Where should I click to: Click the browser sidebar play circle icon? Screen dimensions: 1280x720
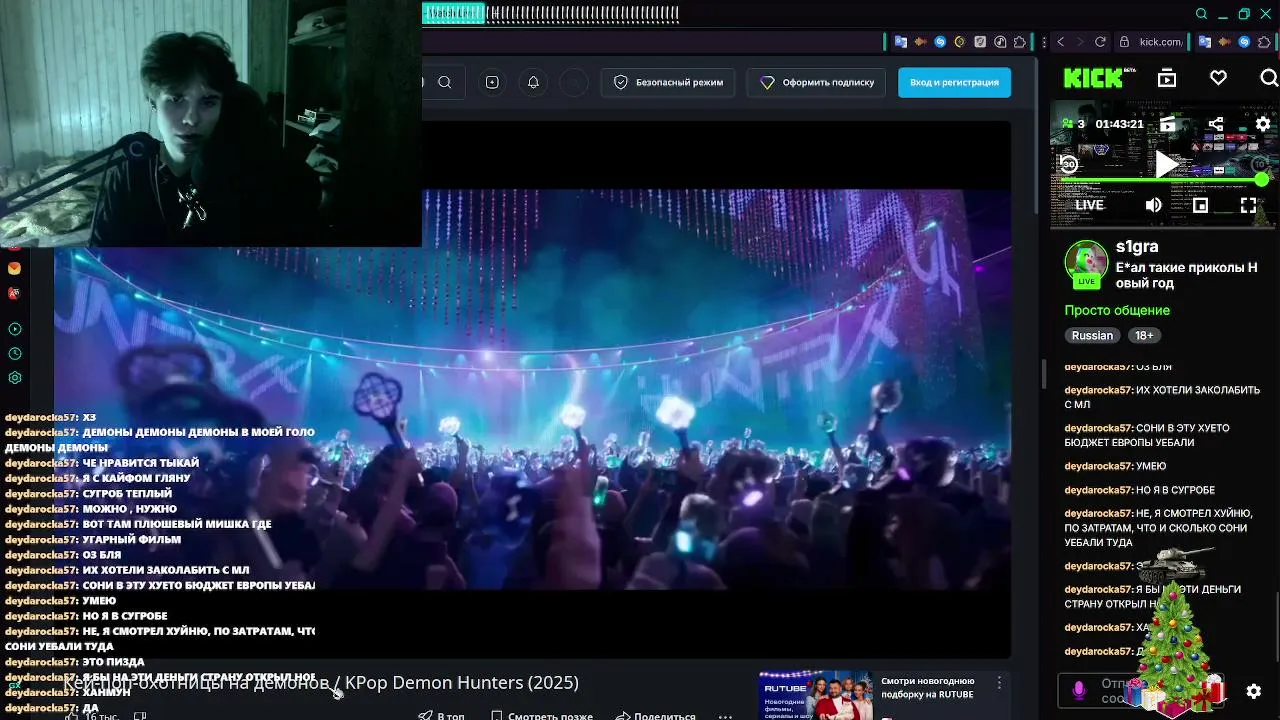point(14,329)
